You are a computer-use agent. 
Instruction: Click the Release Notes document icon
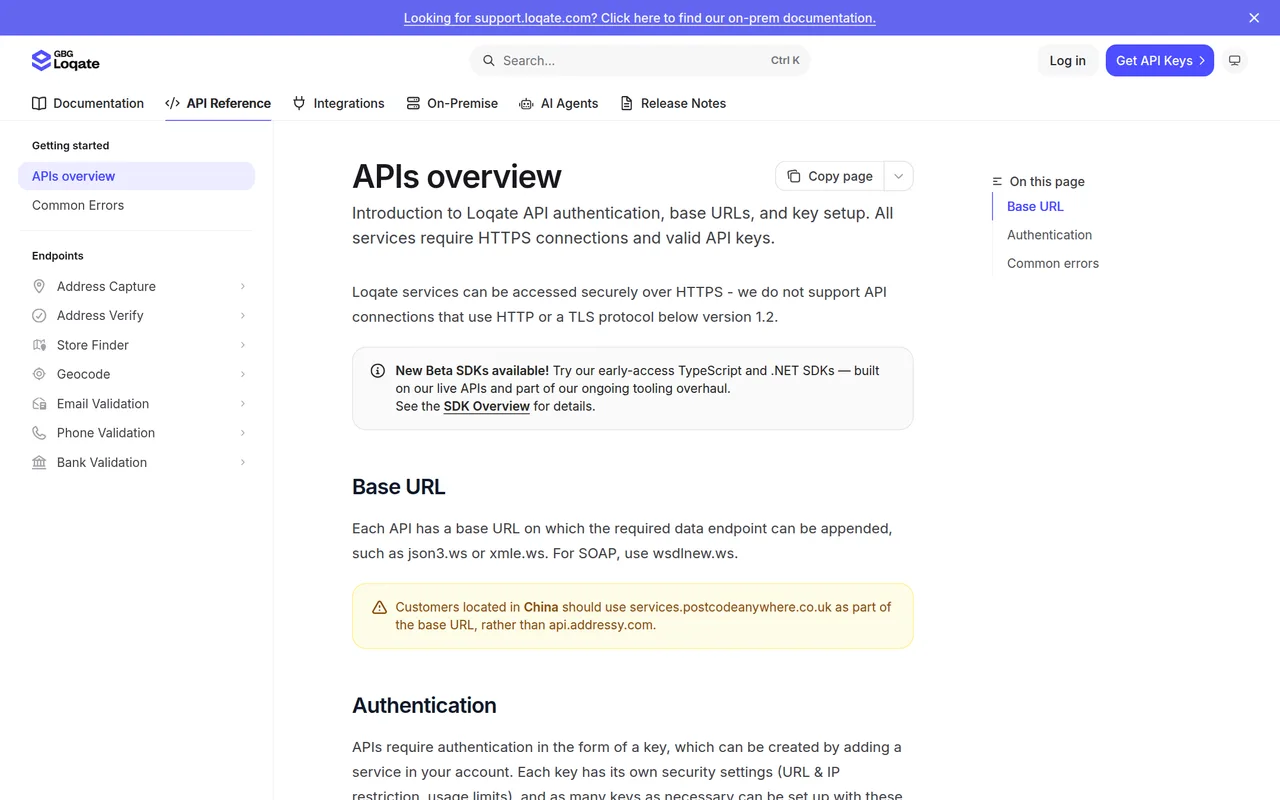pos(627,103)
